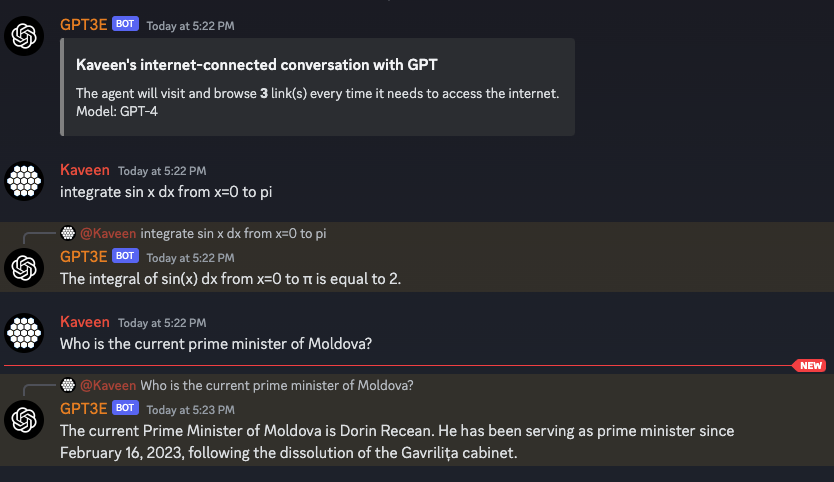Click the @Kaveen mention in the Moldova reply
Image resolution: width=834 pixels, height=482 pixels.
click(x=108, y=385)
